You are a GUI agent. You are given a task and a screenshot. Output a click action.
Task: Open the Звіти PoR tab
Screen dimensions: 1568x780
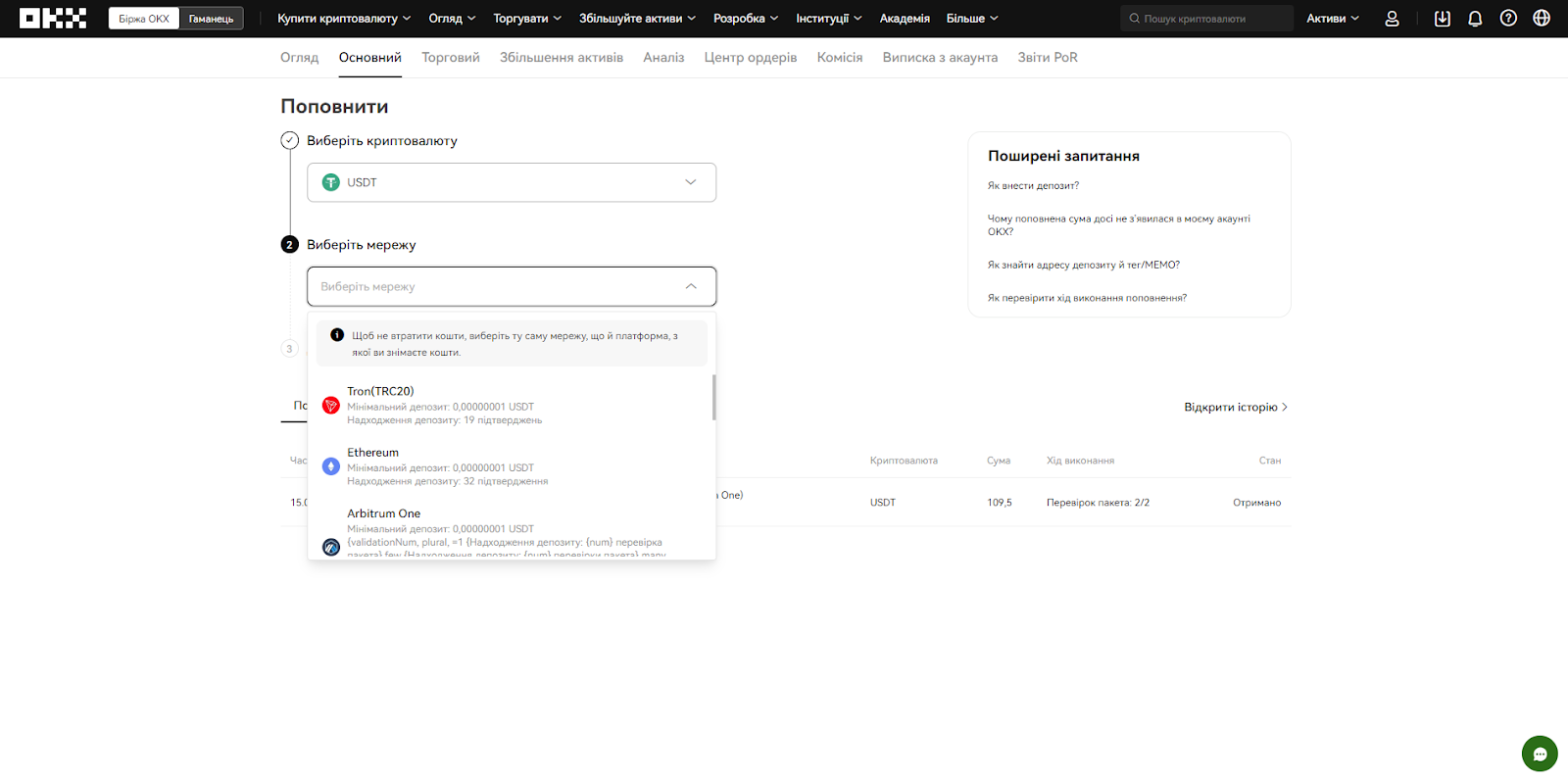1048,57
